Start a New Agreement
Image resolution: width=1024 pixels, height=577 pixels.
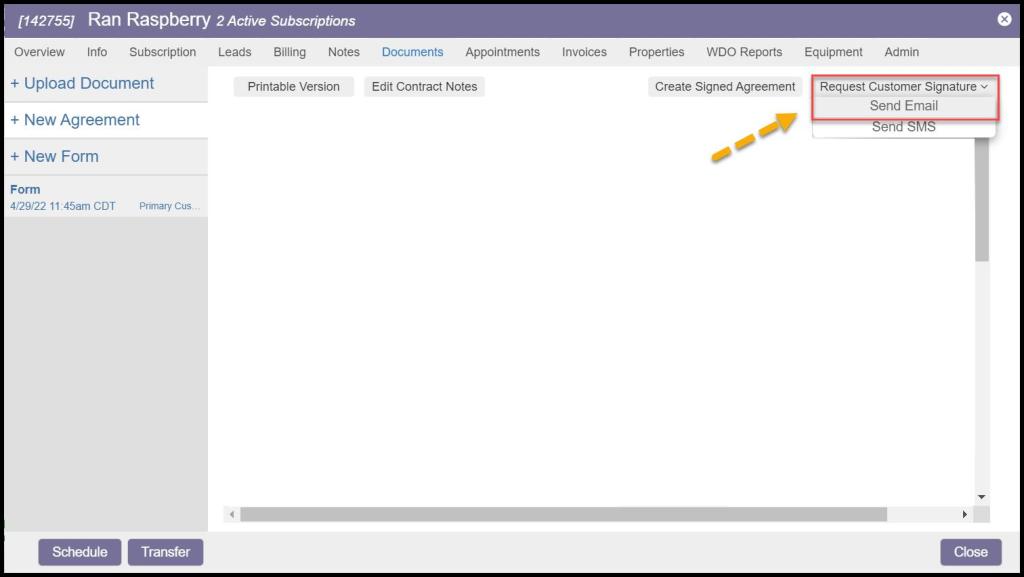click(75, 120)
